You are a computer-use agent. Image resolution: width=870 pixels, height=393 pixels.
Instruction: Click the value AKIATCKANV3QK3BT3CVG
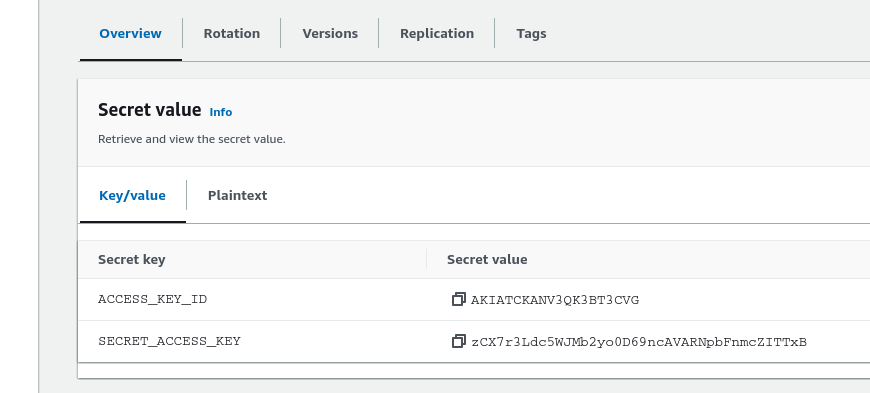(555, 300)
